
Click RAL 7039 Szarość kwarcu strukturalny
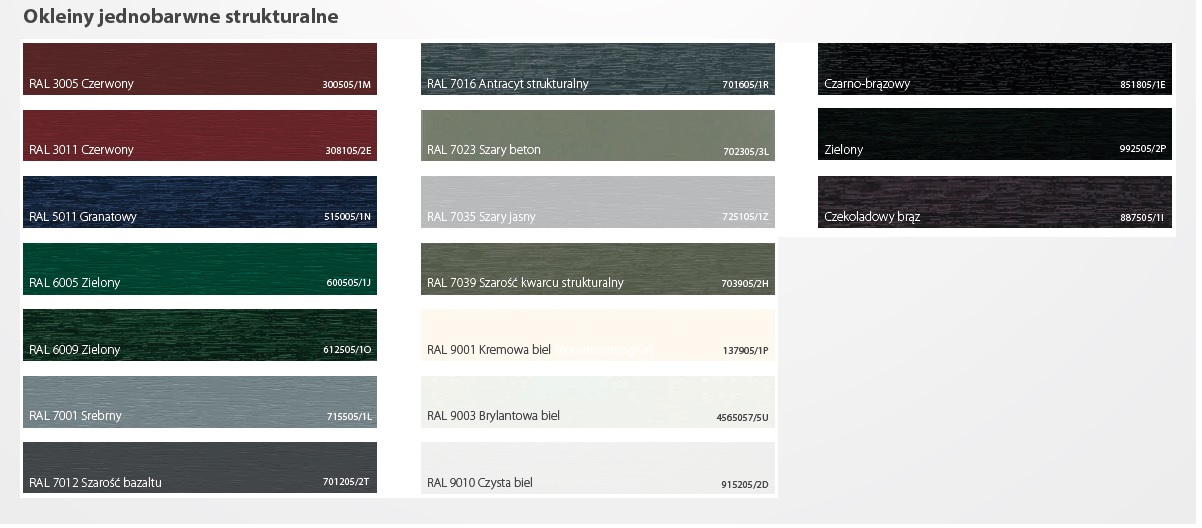pos(598,268)
